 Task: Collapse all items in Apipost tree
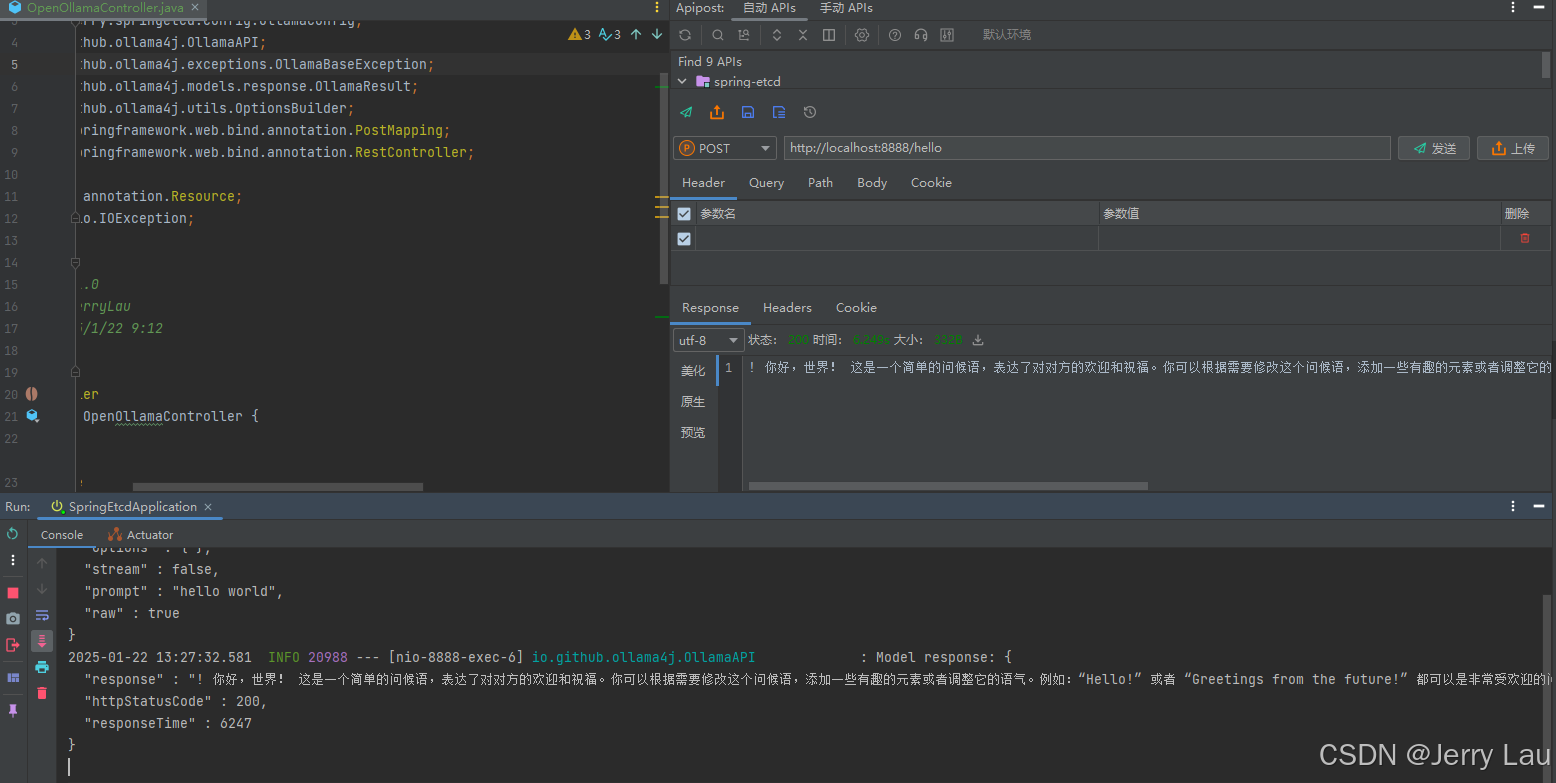point(802,35)
